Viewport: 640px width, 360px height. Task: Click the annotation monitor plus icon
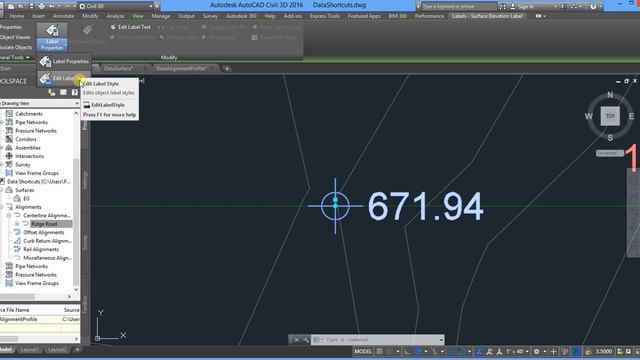pyautogui.click(x=553, y=351)
